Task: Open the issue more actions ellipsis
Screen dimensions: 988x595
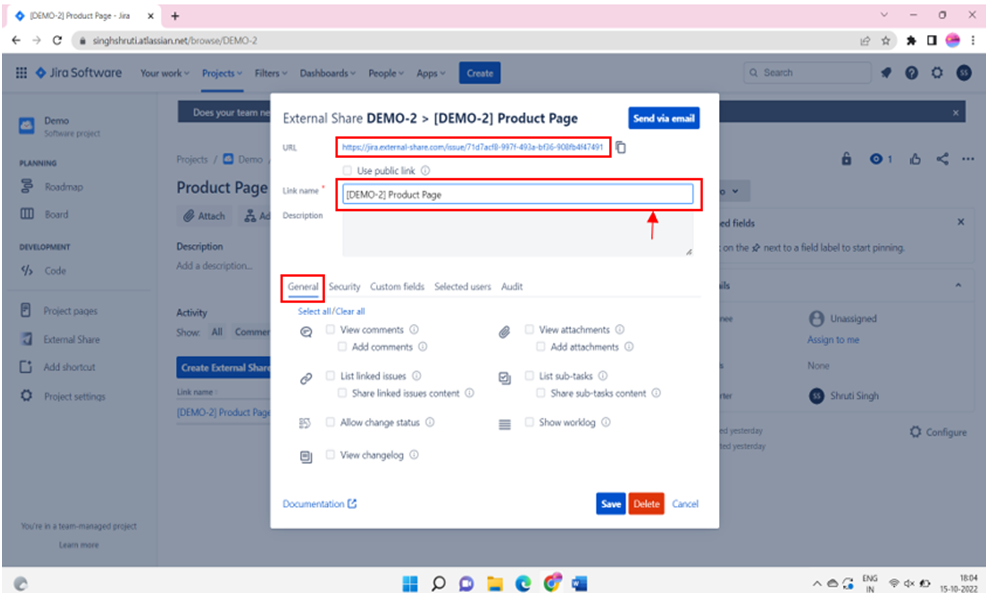Action: [968, 159]
